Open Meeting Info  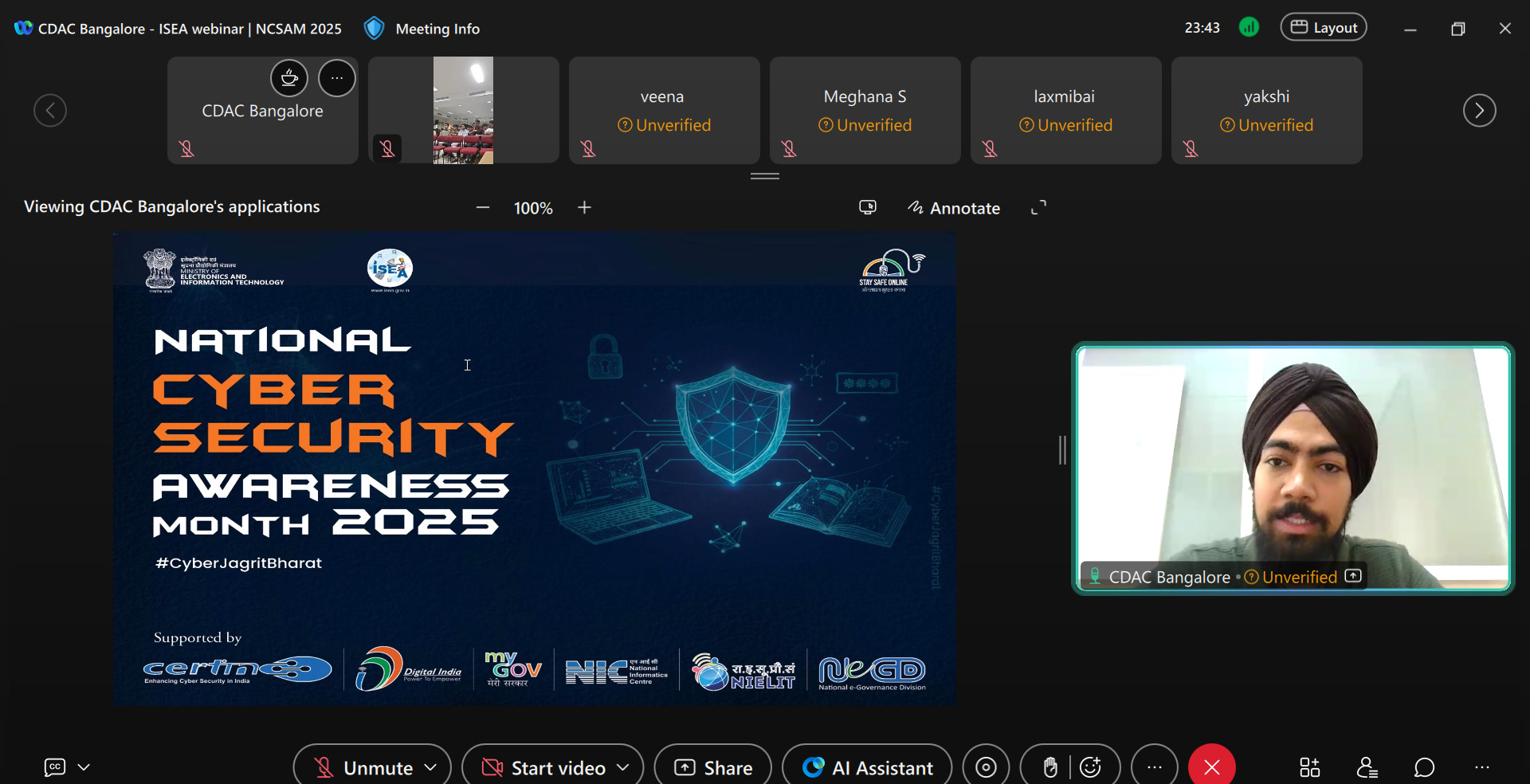pyautogui.click(x=422, y=29)
